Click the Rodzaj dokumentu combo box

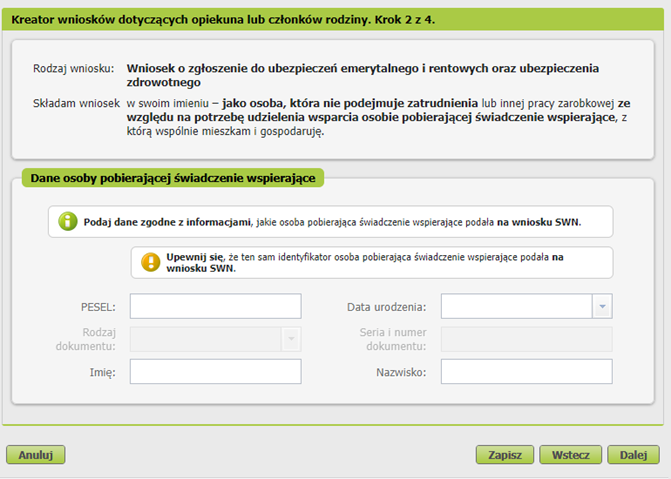point(216,339)
